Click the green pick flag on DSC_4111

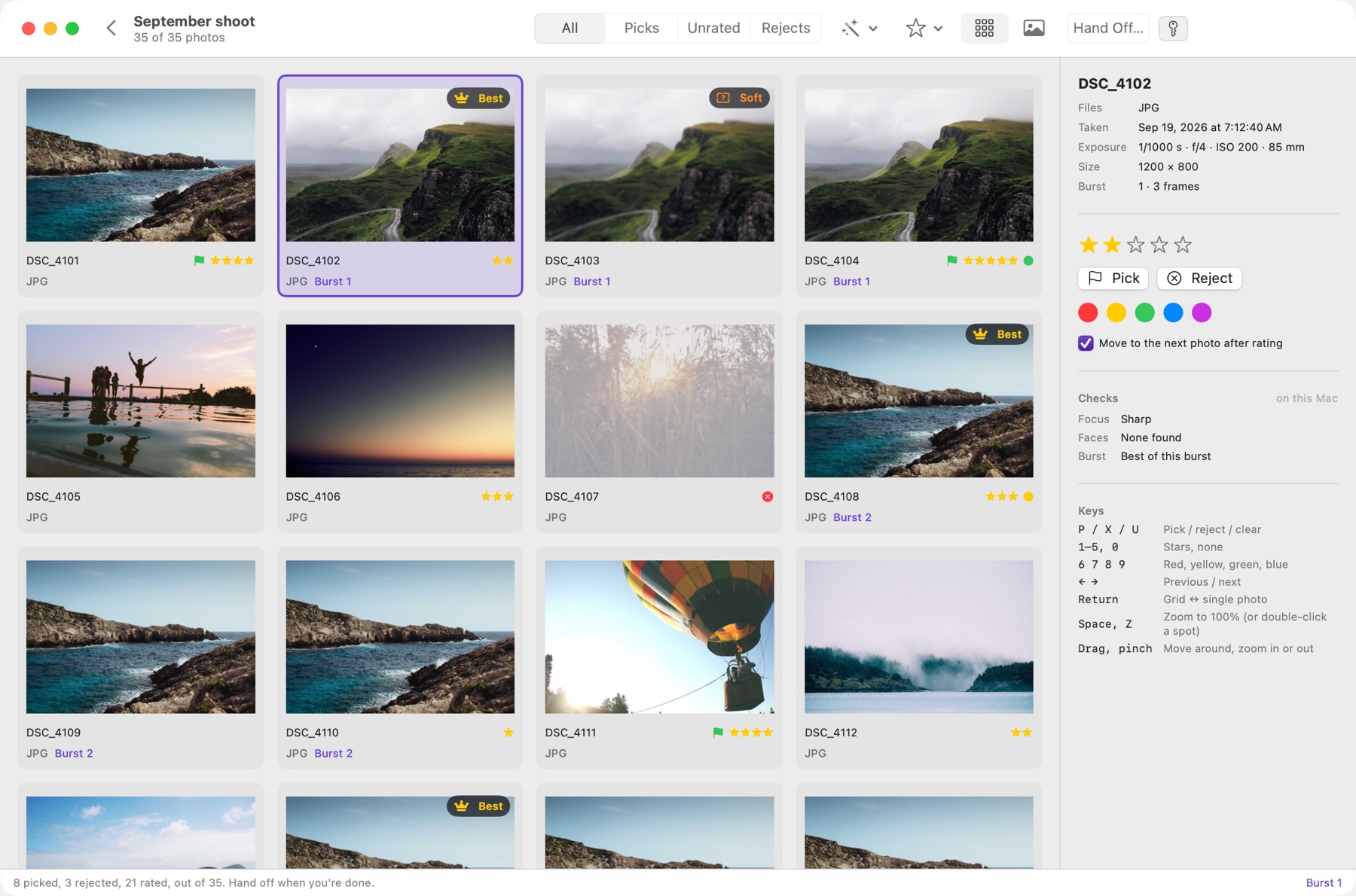[x=718, y=733]
